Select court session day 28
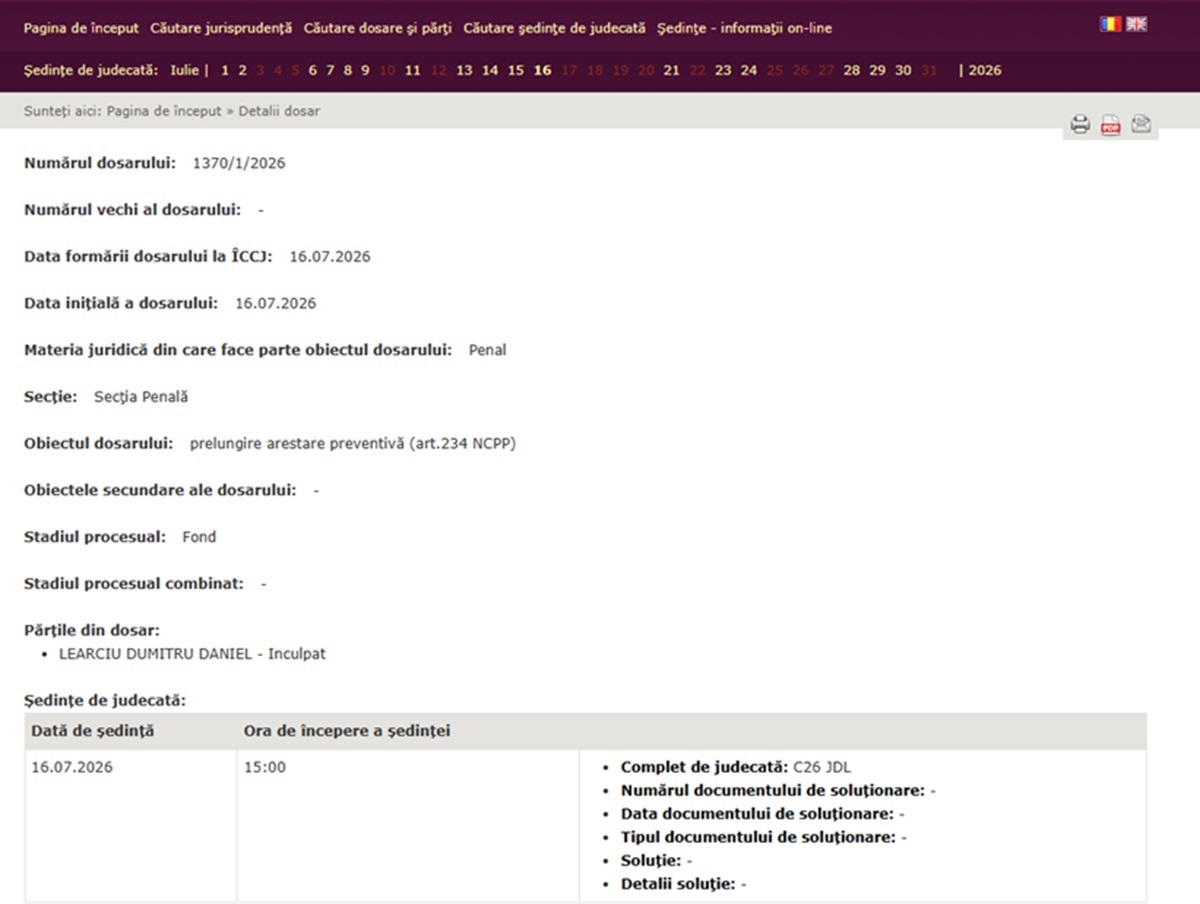 click(x=851, y=70)
